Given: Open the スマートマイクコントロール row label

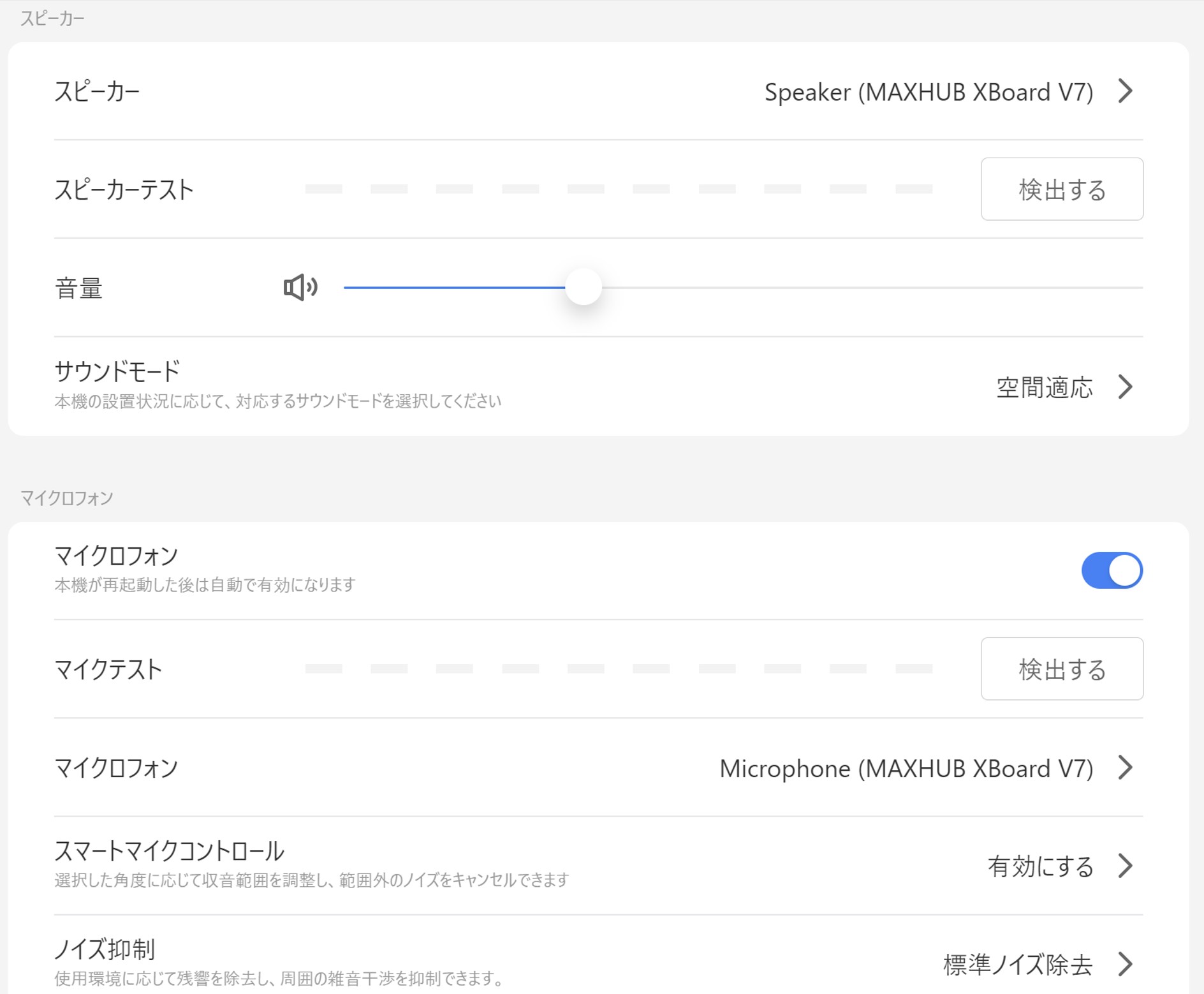Looking at the screenshot, I should (169, 851).
